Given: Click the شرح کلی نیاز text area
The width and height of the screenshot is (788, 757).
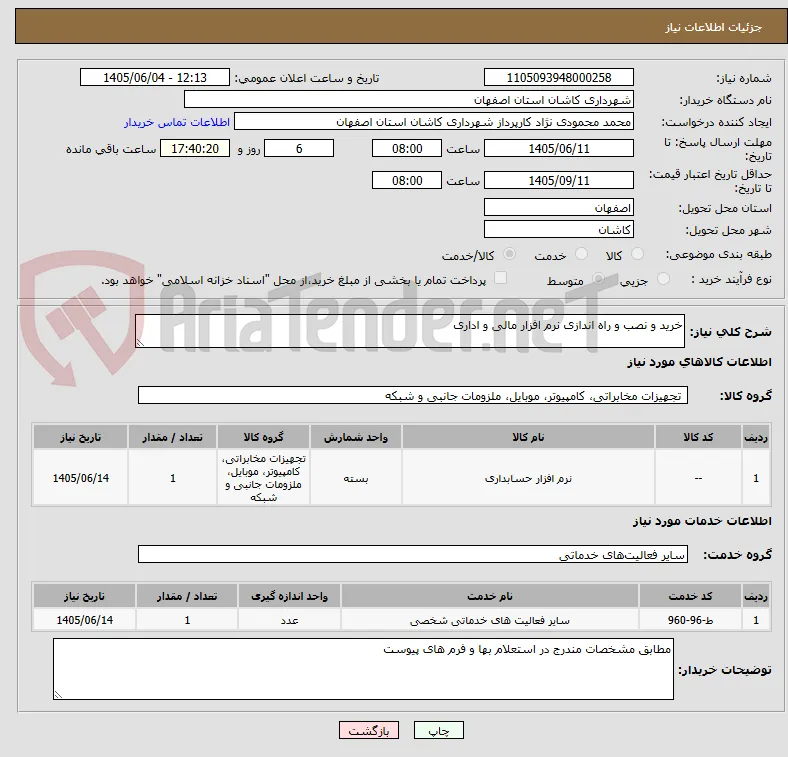Looking at the screenshot, I should point(410,331).
